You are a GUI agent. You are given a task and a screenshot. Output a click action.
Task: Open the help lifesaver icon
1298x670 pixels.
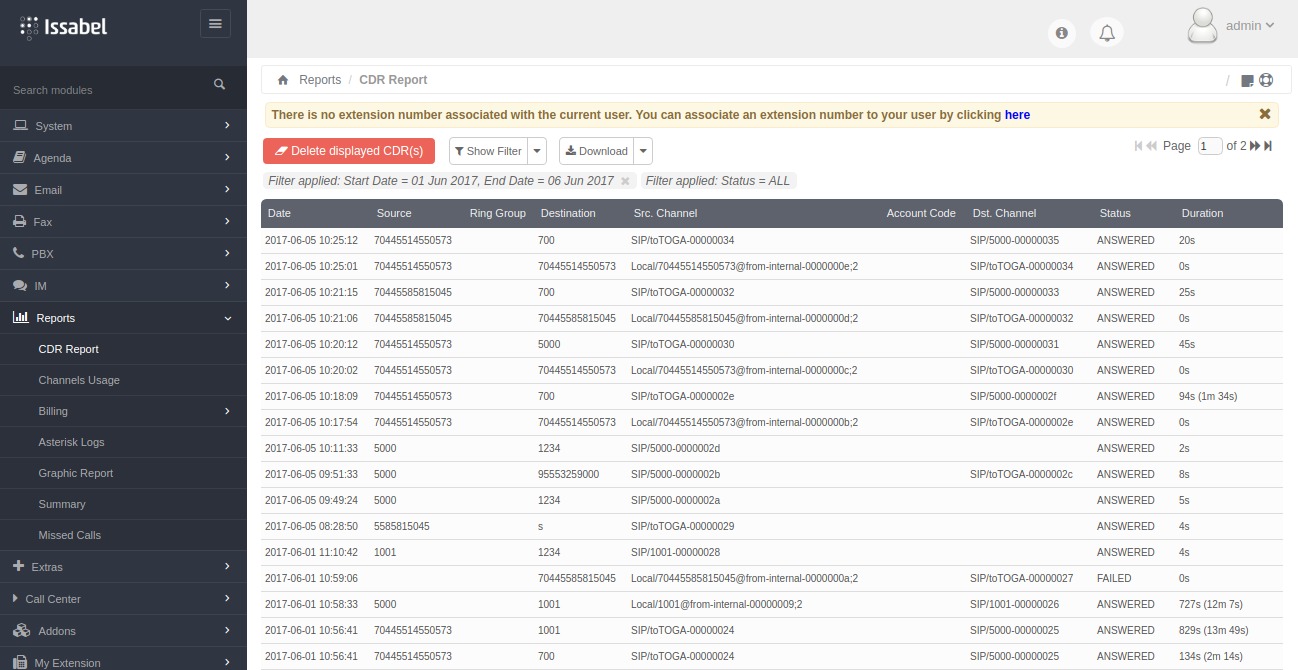(1265, 79)
